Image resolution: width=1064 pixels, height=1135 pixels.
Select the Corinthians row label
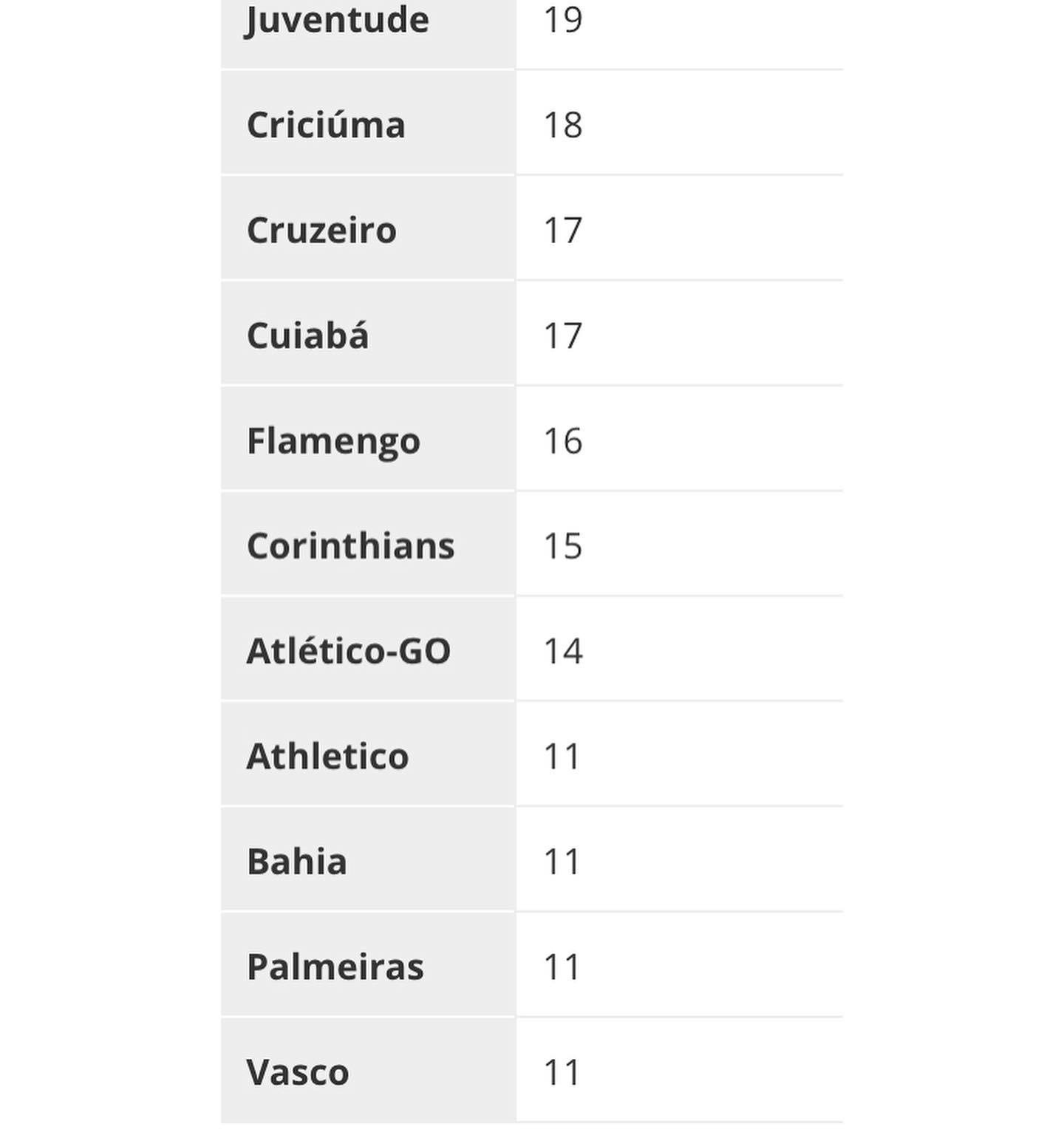point(350,546)
